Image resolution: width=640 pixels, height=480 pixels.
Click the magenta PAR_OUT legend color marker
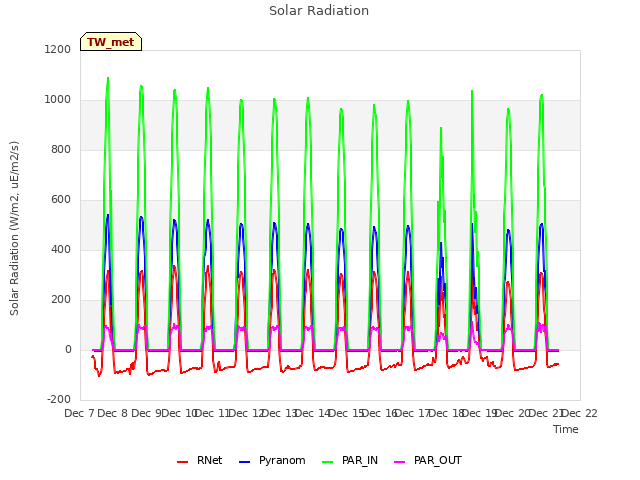(x=400, y=462)
